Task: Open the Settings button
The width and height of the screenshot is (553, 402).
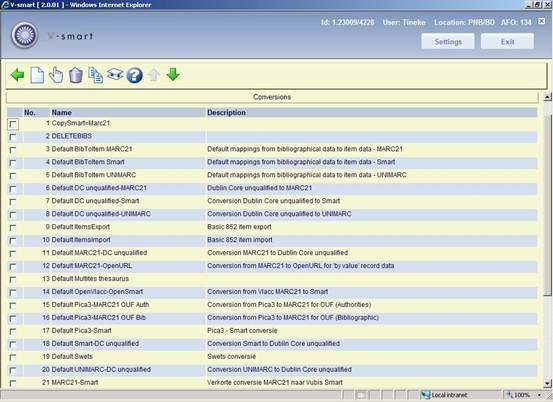Action: (x=448, y=42)
